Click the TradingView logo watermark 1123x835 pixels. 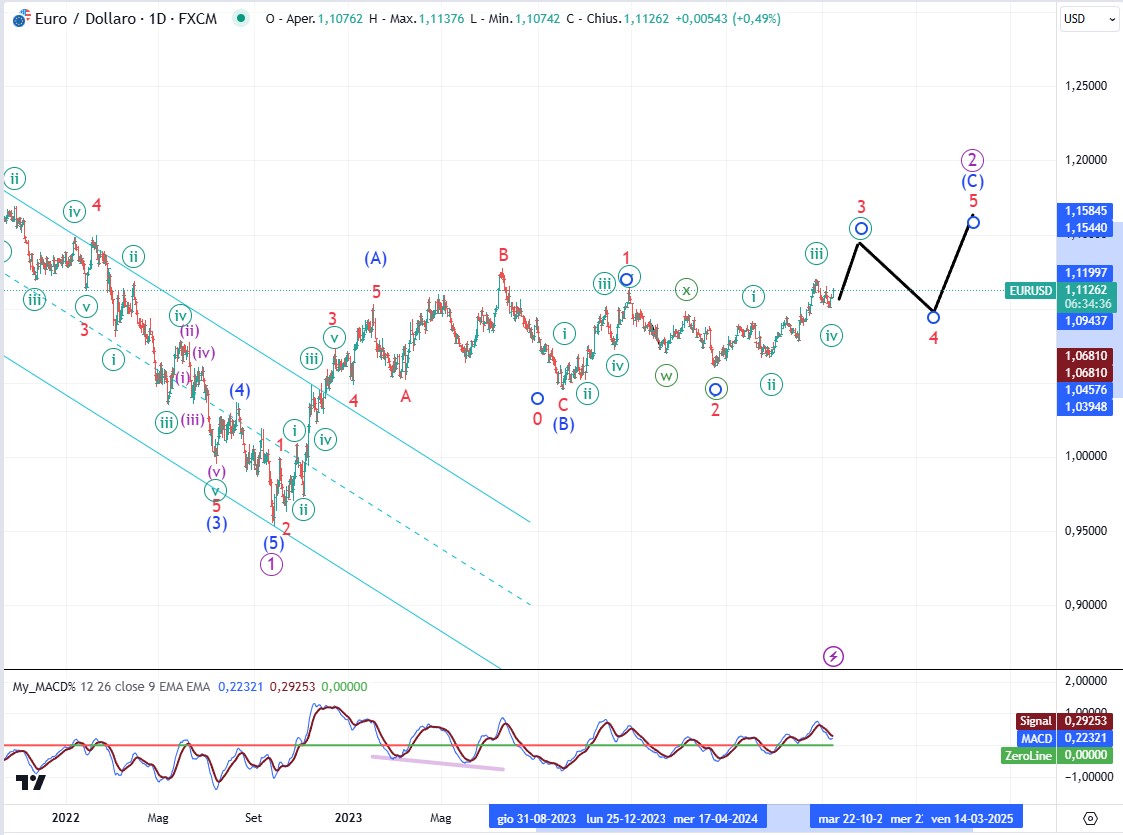pyautogui.click(x=31, y=782)
